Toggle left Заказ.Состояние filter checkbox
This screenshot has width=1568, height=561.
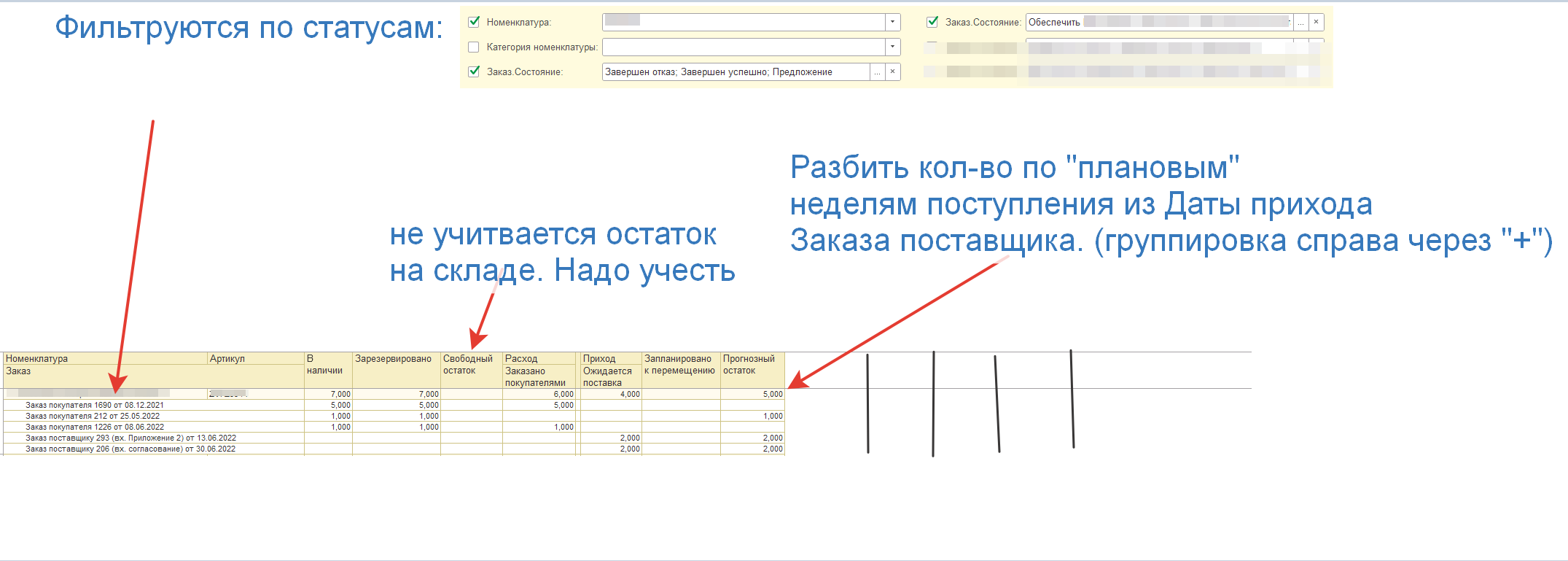[474, 71]
